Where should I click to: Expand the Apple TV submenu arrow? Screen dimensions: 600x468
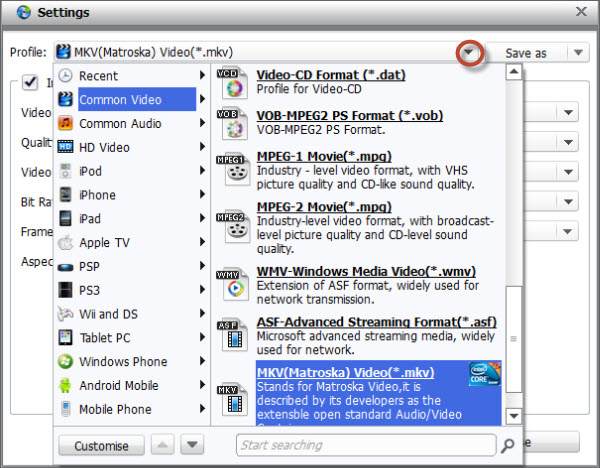(x=202, y=242)
